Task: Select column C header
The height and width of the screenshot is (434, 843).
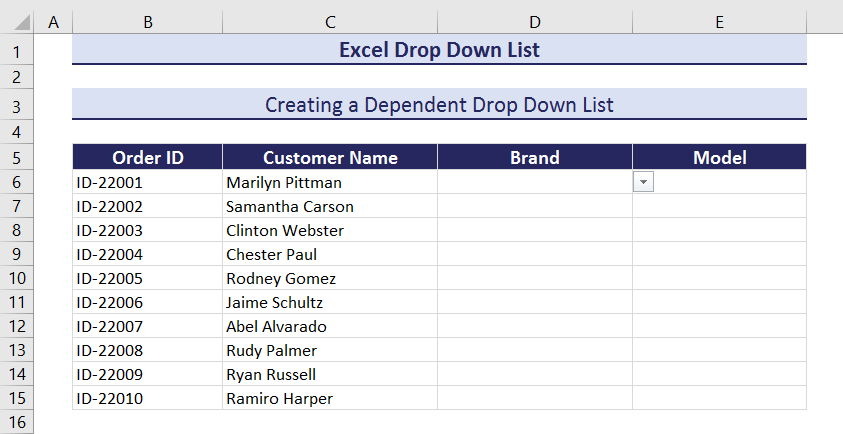Action: [x=329, y=22]
